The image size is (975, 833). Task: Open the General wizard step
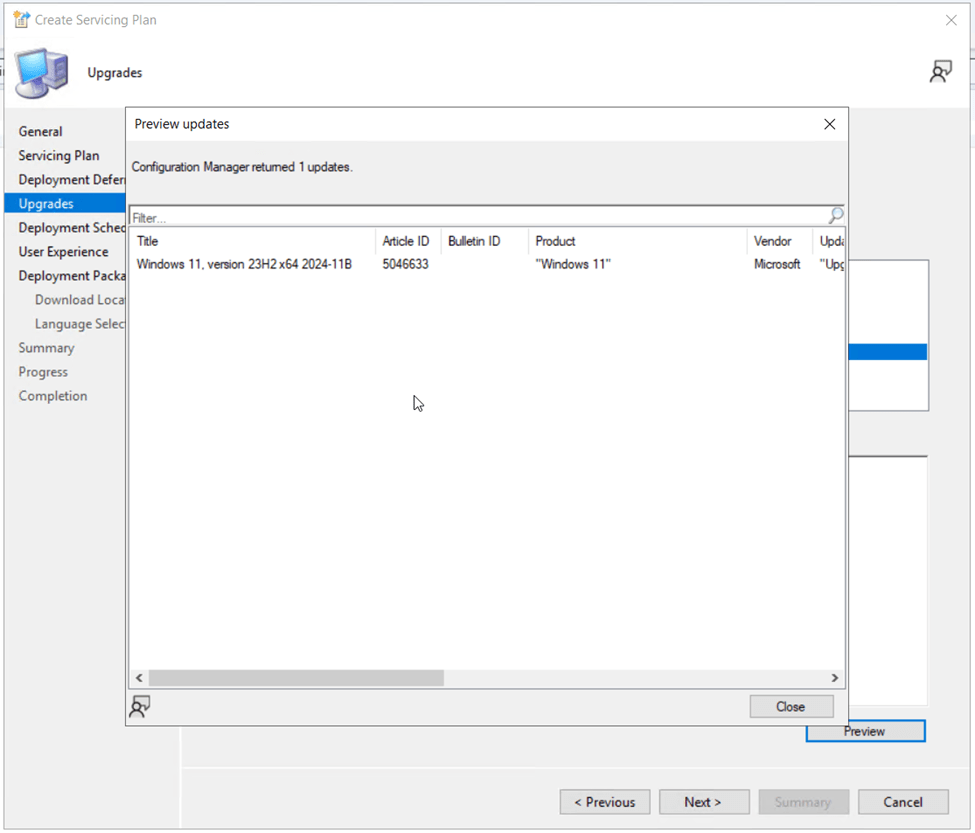(x=40, y=132)
